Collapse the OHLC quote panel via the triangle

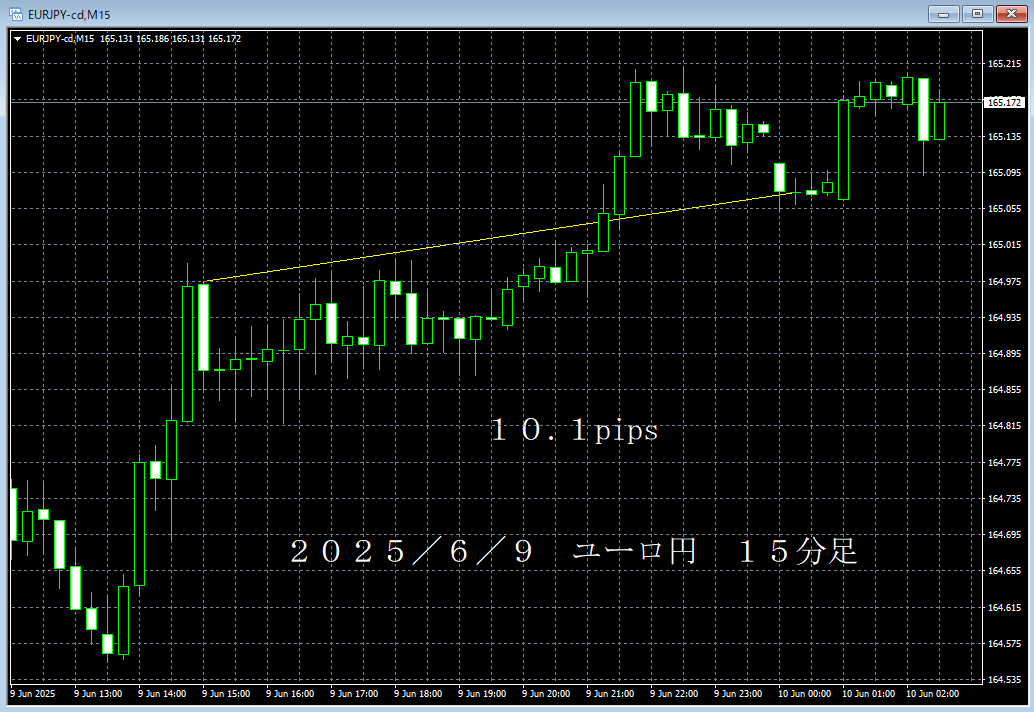pos(17,39)
